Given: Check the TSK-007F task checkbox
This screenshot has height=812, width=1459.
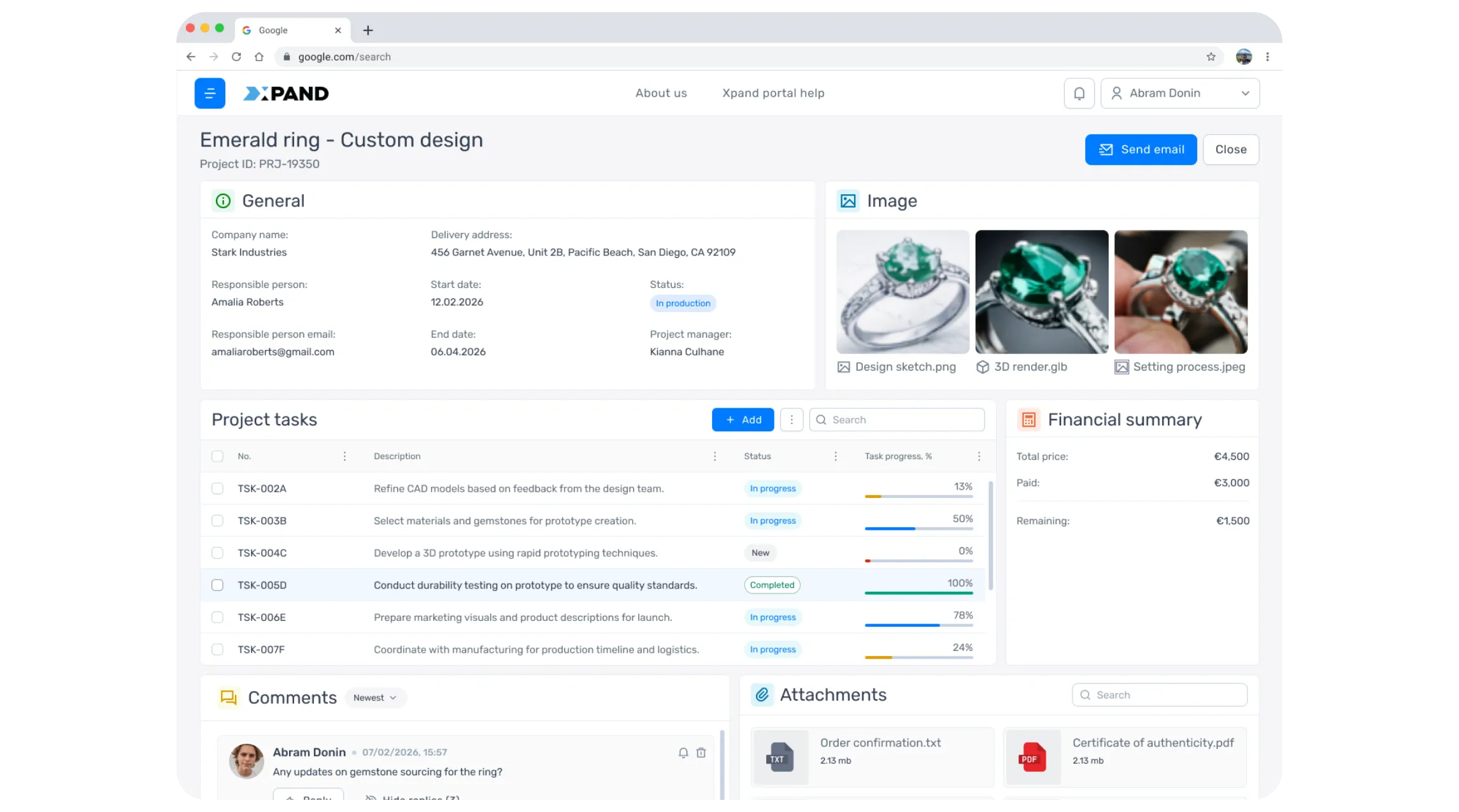Looking at the screenshot, I should coord(217,650).
